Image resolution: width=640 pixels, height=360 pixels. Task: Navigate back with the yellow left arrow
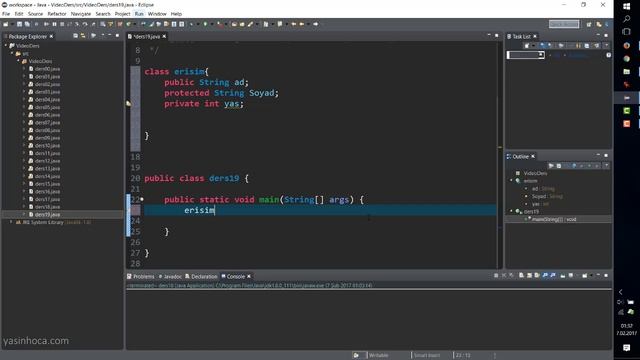click(302, 24)
